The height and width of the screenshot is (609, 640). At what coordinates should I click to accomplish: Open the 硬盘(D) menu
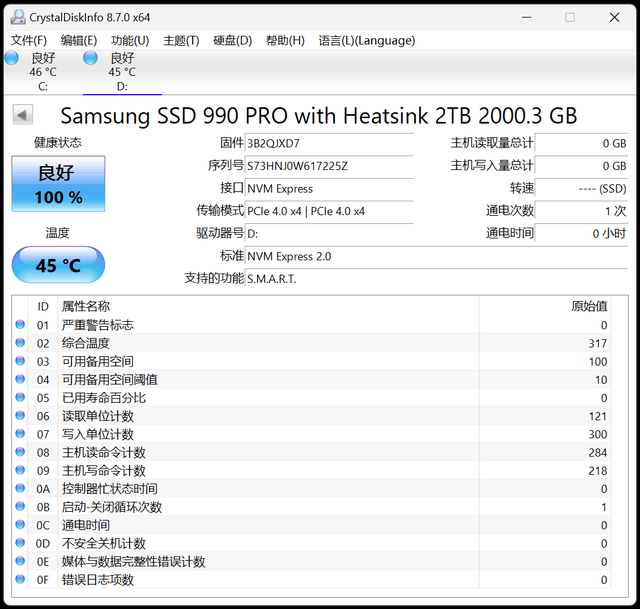(232, 41)
